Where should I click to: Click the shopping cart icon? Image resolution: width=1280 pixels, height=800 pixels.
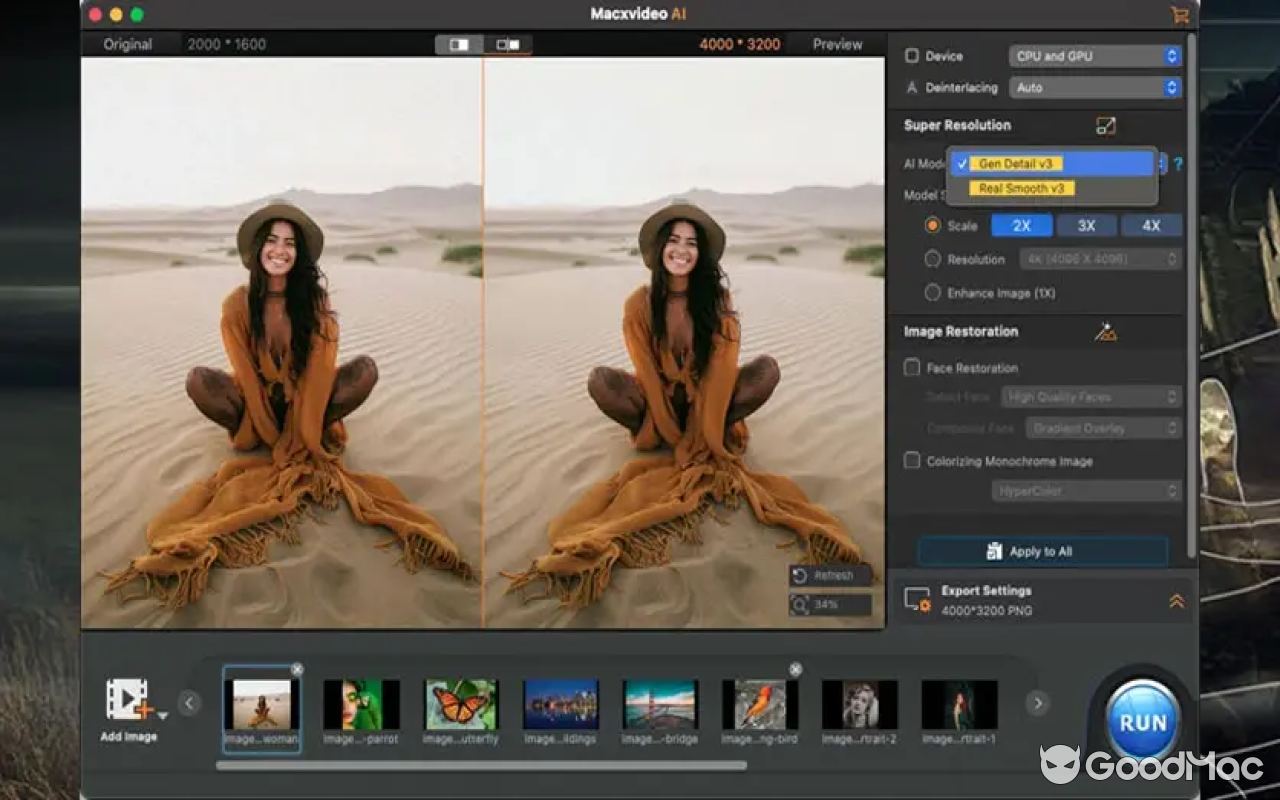[1179, 15]
